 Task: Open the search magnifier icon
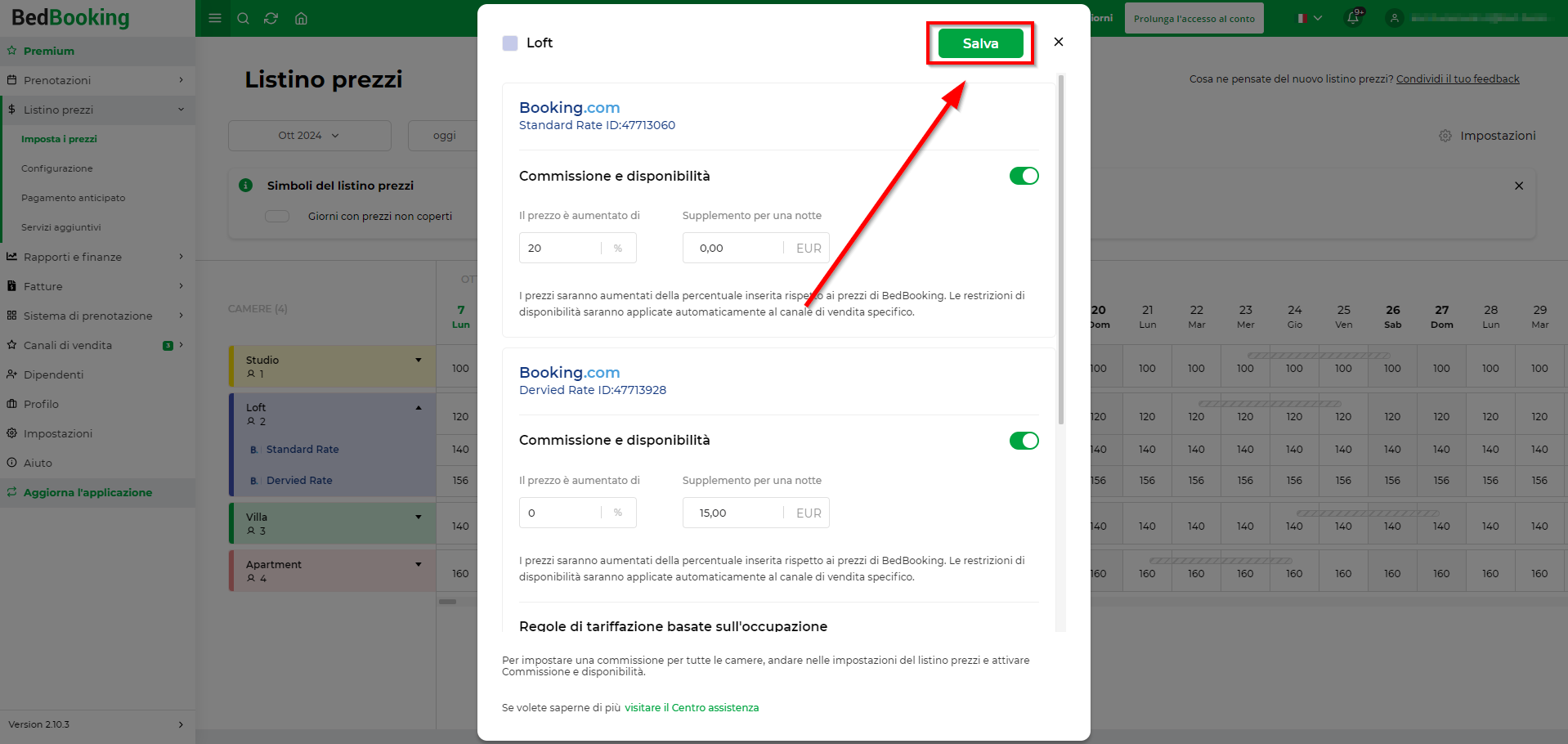243,18
